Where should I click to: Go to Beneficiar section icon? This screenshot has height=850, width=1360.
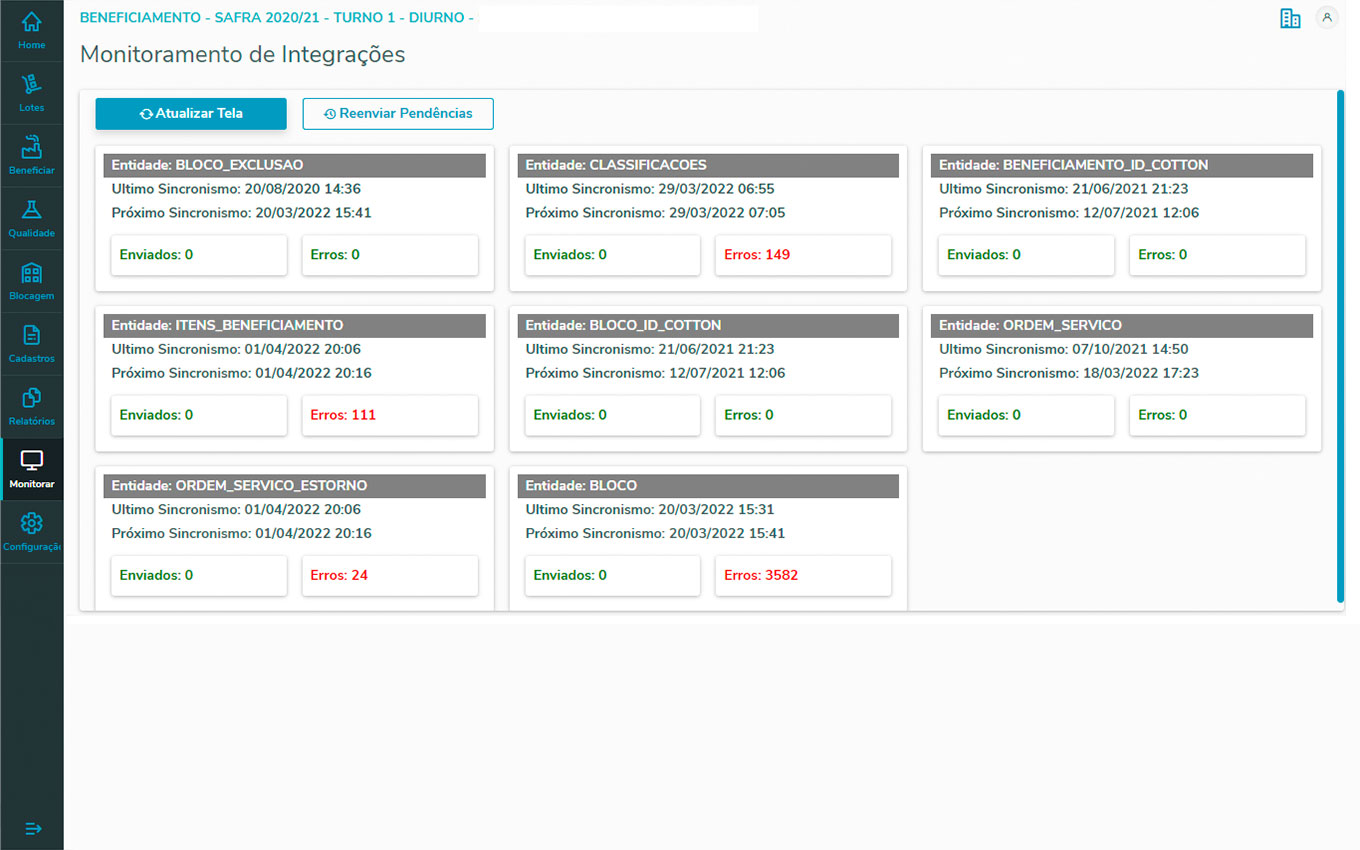(31, 148)
